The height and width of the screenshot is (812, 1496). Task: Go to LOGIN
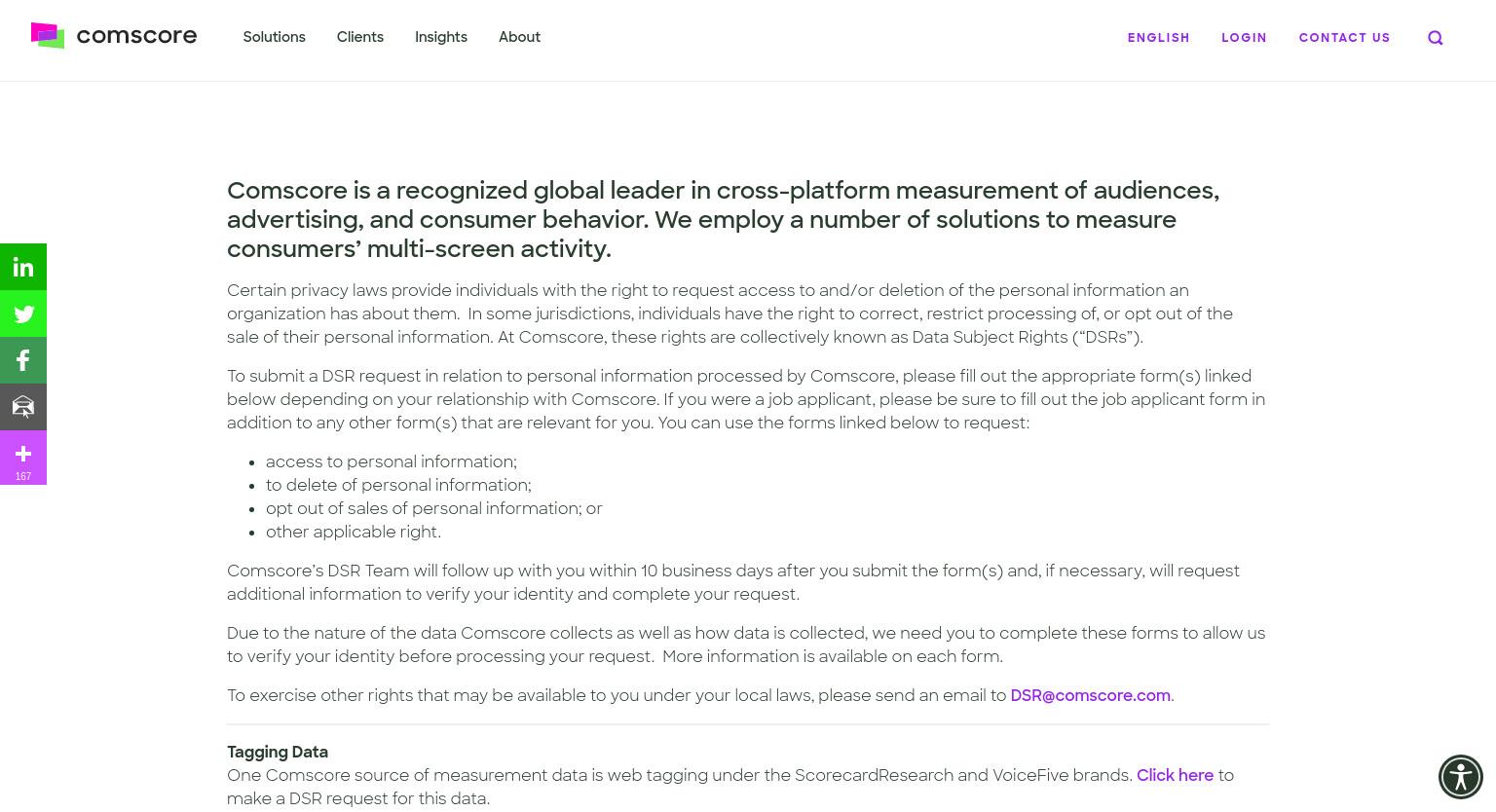click(x=1245, y=38)
